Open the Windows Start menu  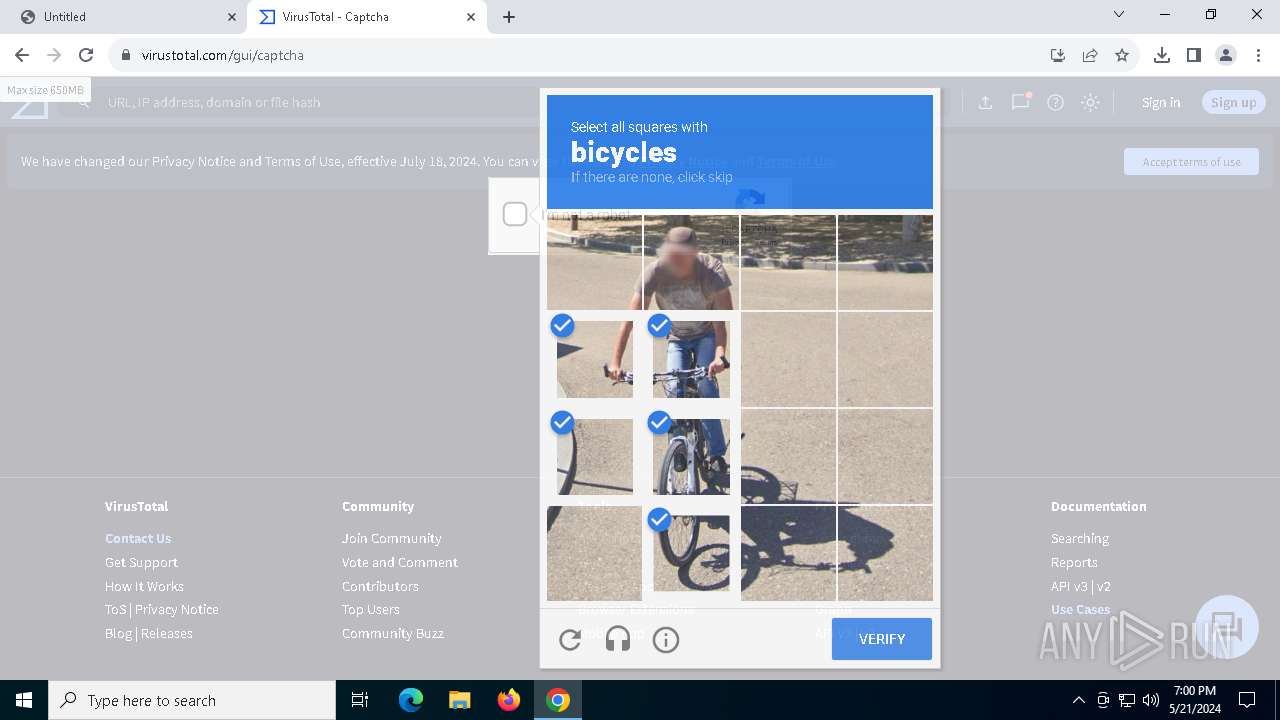tap(24, 700)
